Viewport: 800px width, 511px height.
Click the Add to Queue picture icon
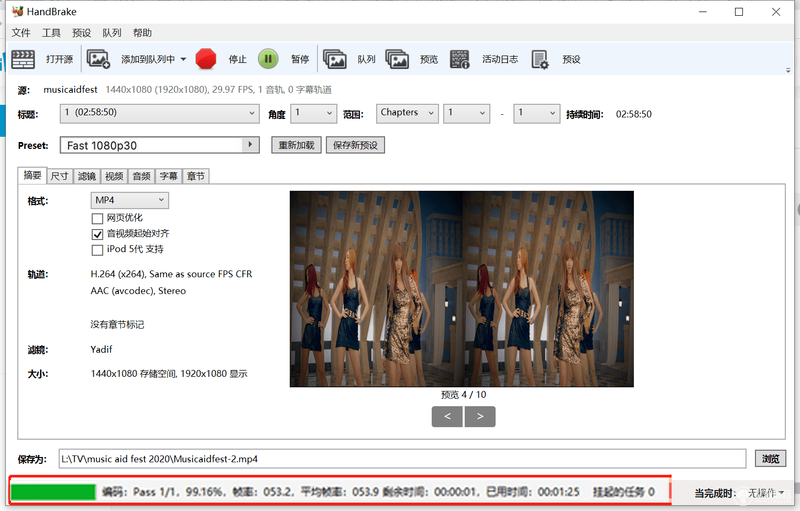click(x=98, y=59)
